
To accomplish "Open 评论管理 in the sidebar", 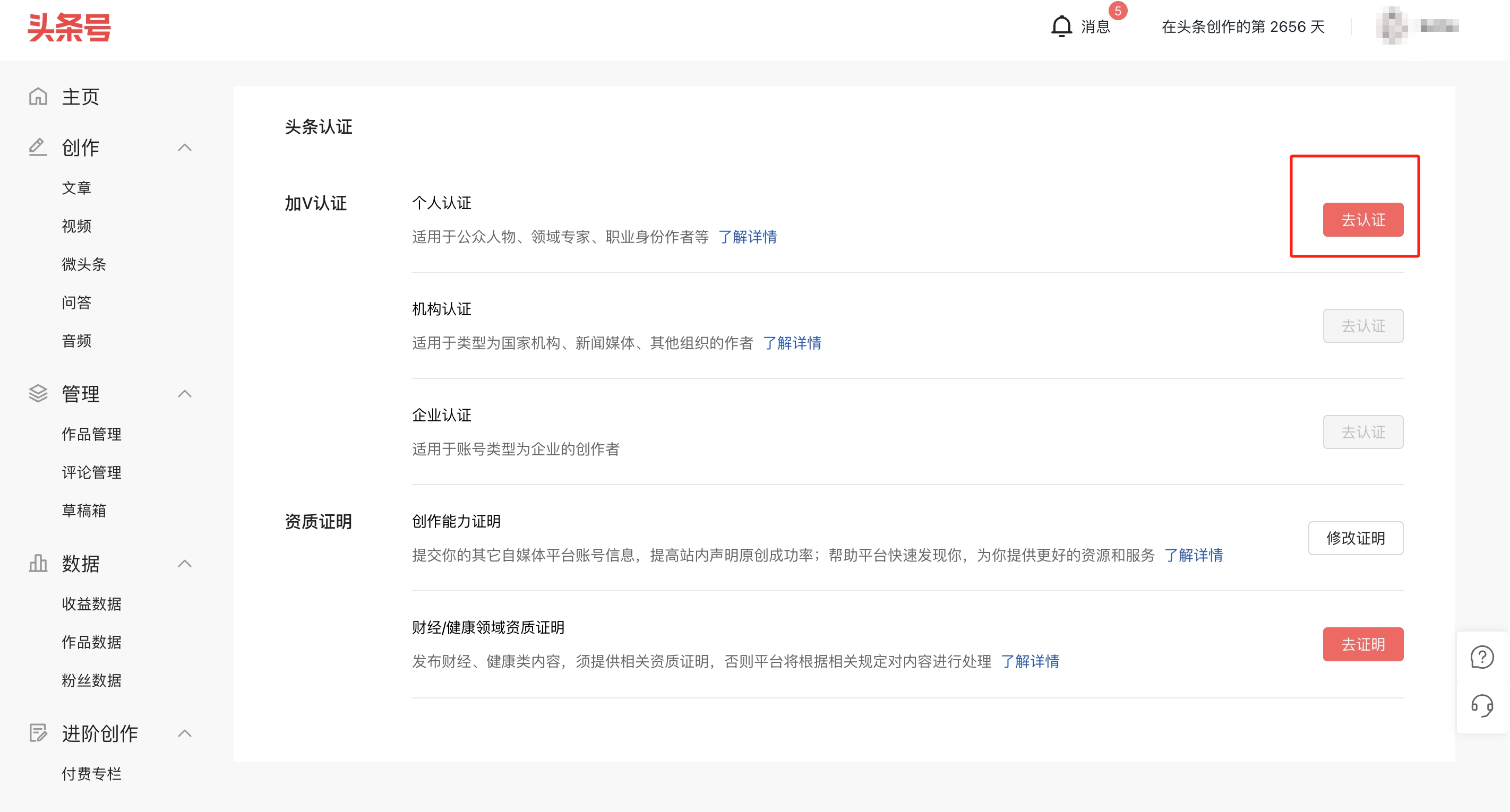I will coord(91,472).
